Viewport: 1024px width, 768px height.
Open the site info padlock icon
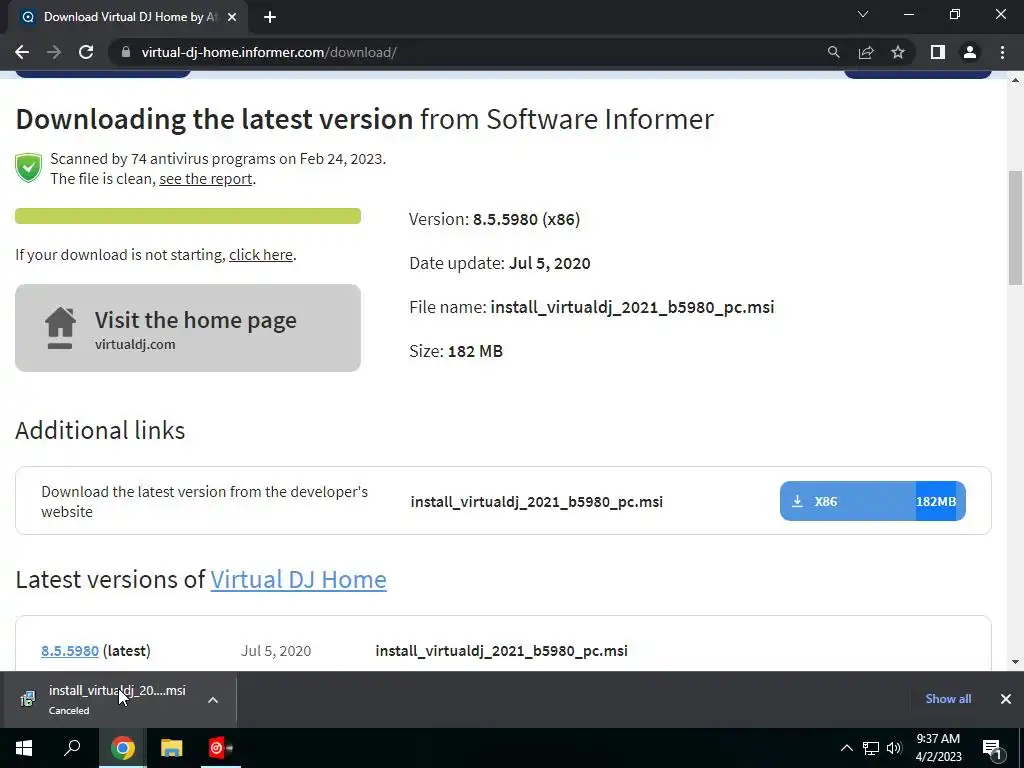(125, 52)
